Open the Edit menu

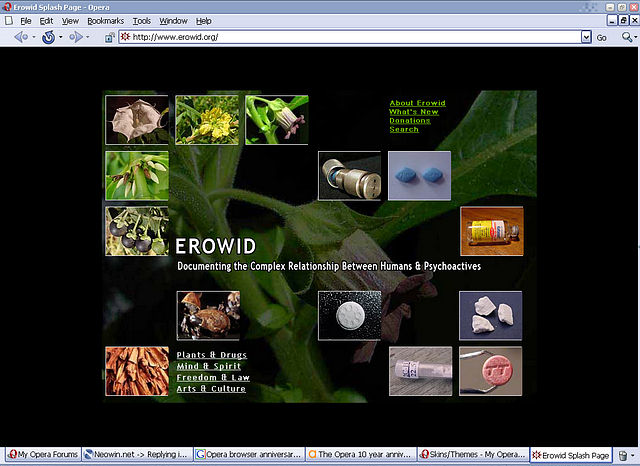pyautogui.click(x=46, y=21)
